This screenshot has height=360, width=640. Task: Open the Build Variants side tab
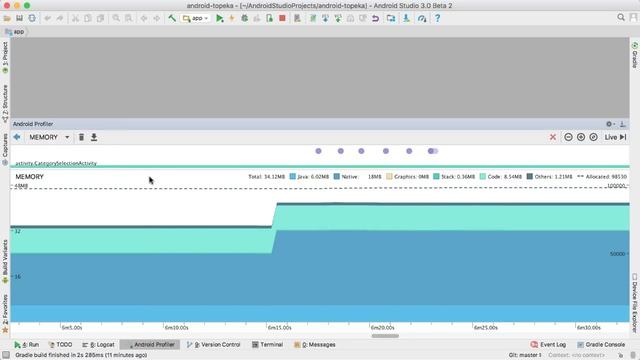pos(5,261)
